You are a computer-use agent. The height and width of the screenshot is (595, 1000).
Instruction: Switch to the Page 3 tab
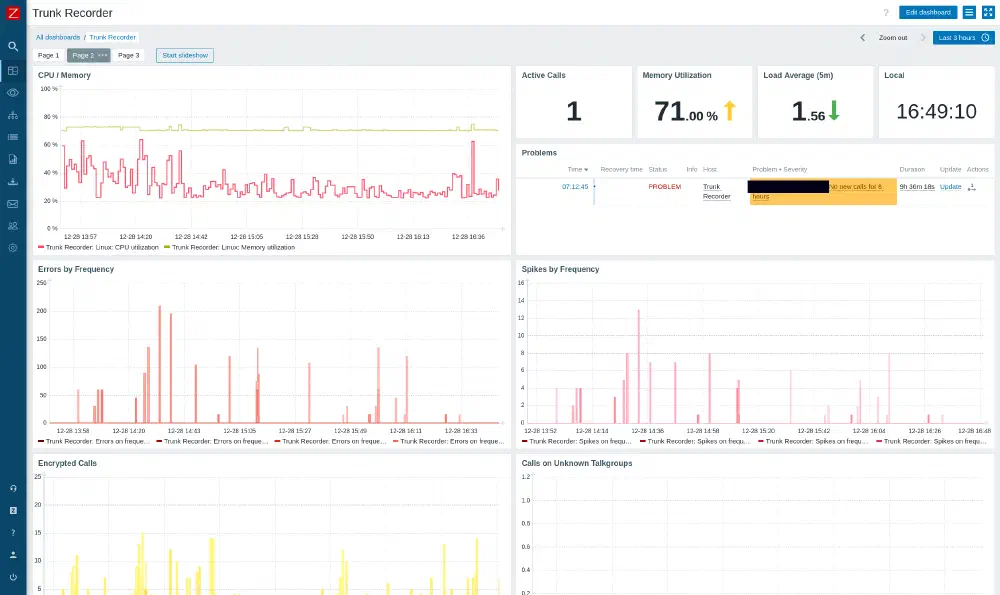pyautogui.click(x=128, y=55)
